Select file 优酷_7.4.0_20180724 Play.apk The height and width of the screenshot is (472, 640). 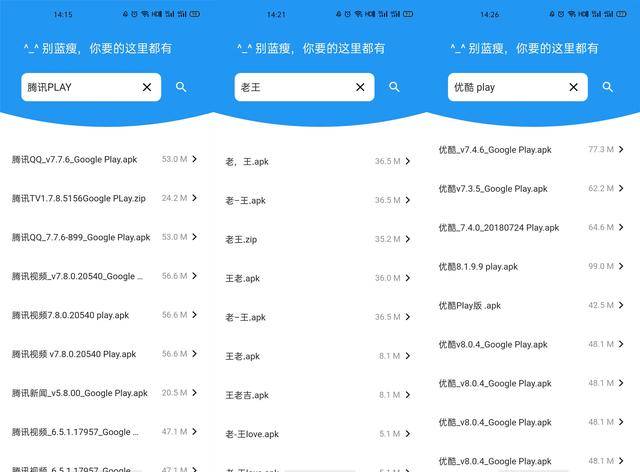click(x=499, y=228)
